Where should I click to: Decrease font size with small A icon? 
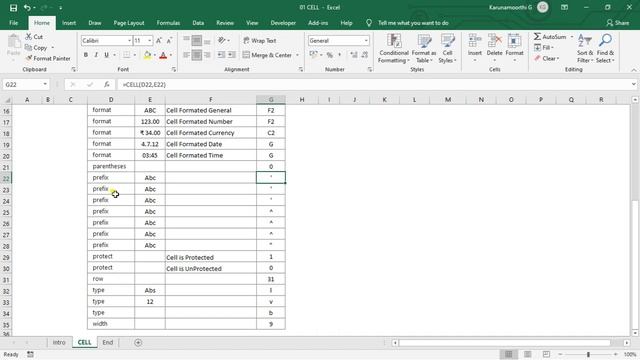click(x=169, y=40)
